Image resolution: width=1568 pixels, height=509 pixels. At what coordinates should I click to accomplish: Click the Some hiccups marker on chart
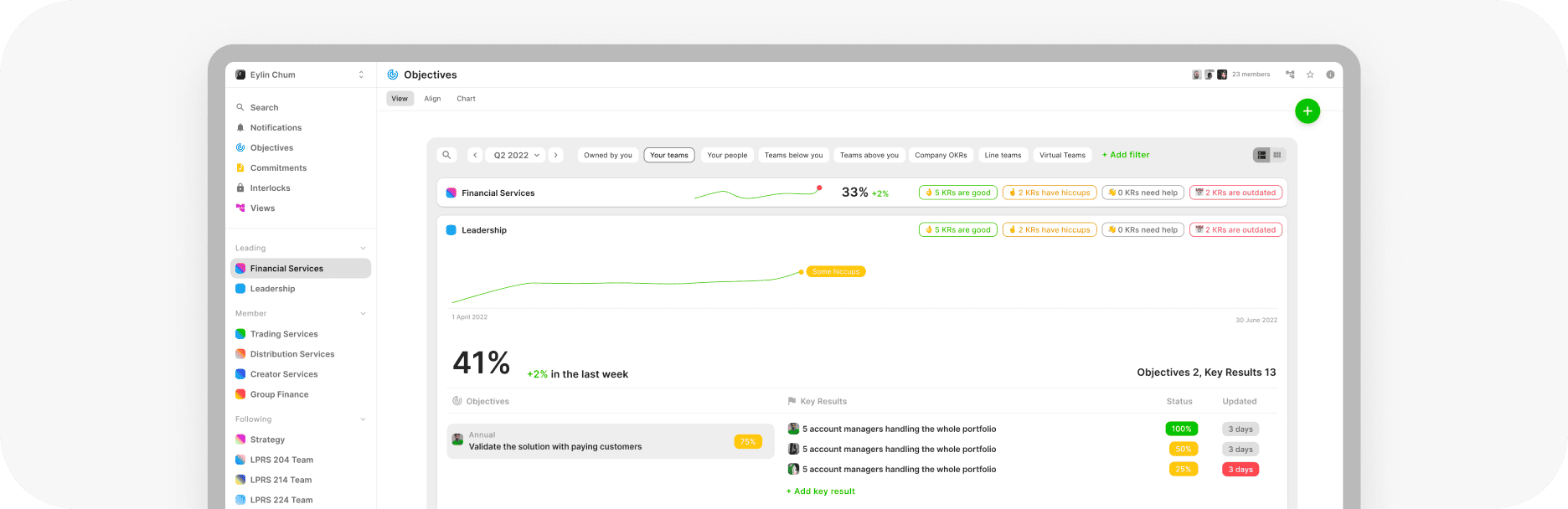click(835, 272)
